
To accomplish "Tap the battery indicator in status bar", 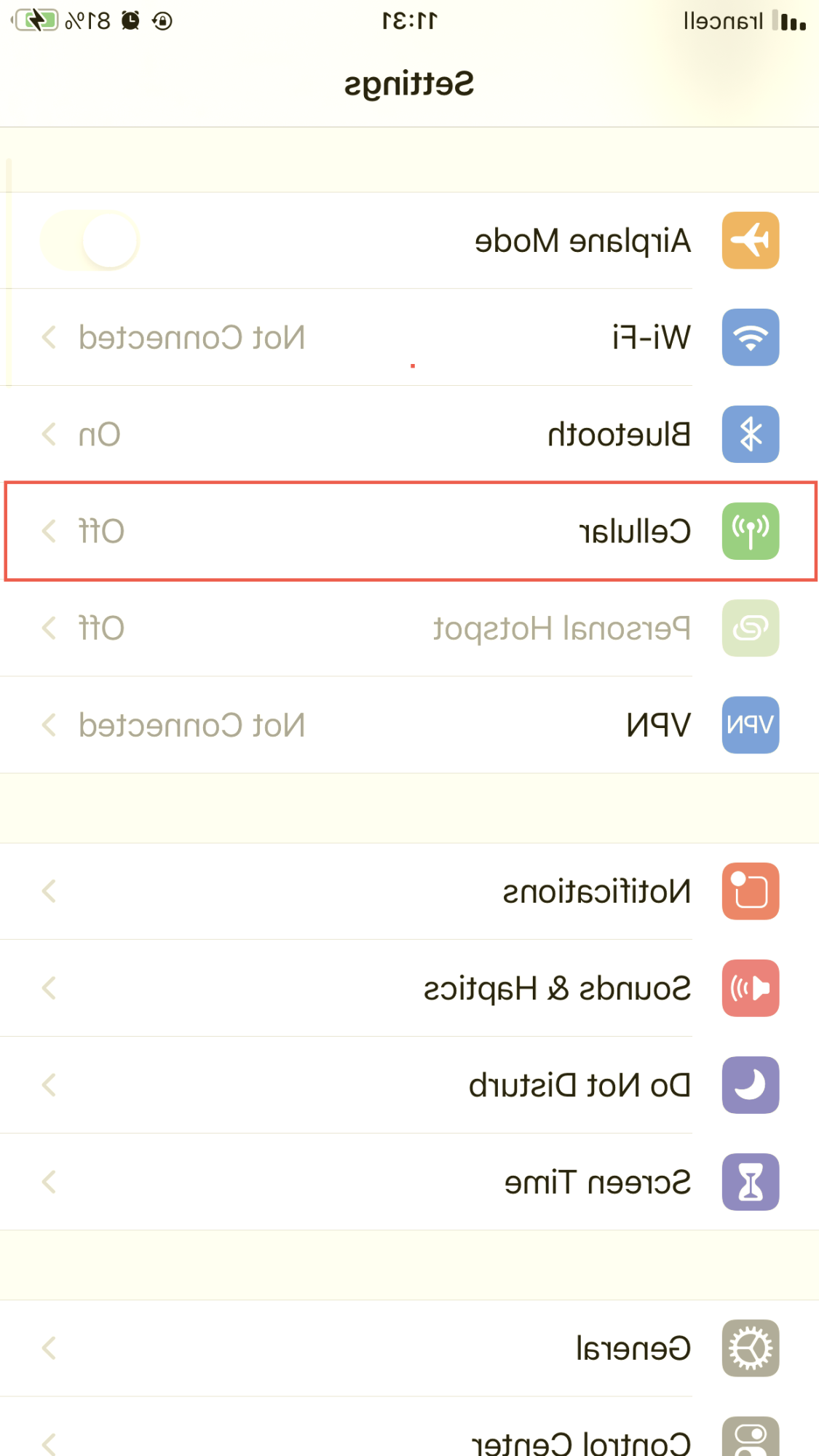I will (36, 20).
